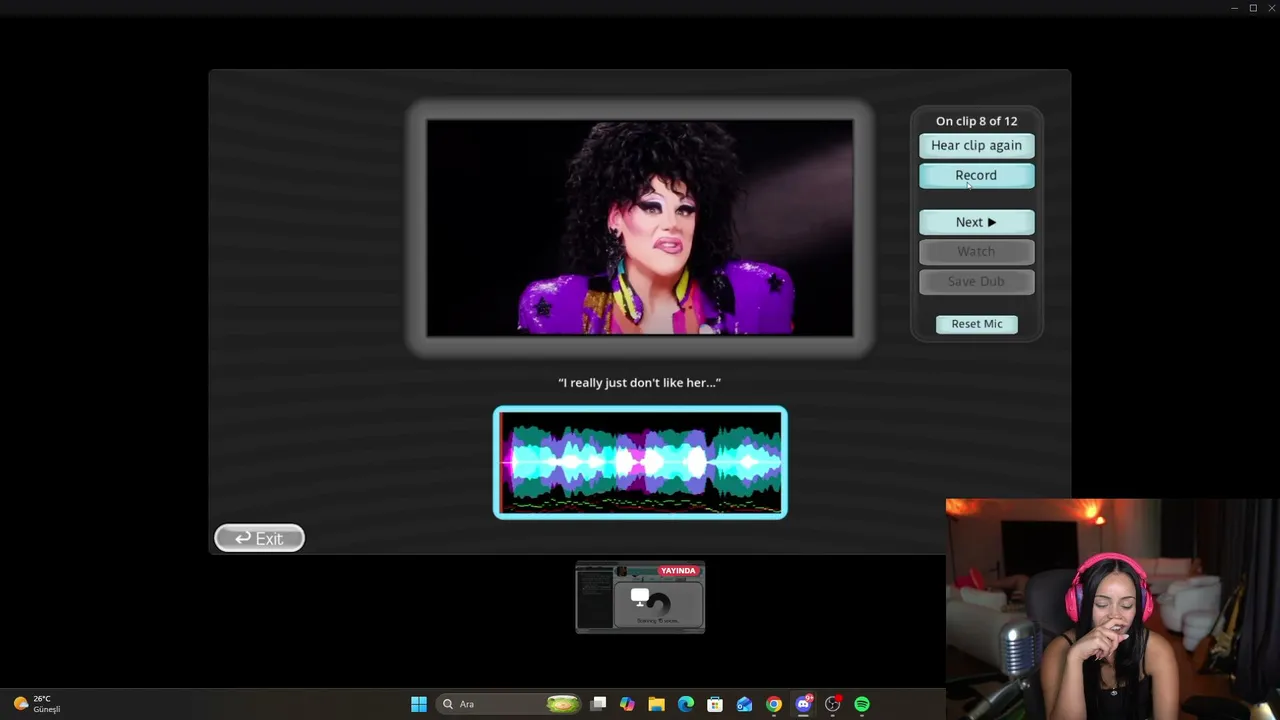Minimize the game window
Viewport: 1280px width, 720px height.
1235,8
